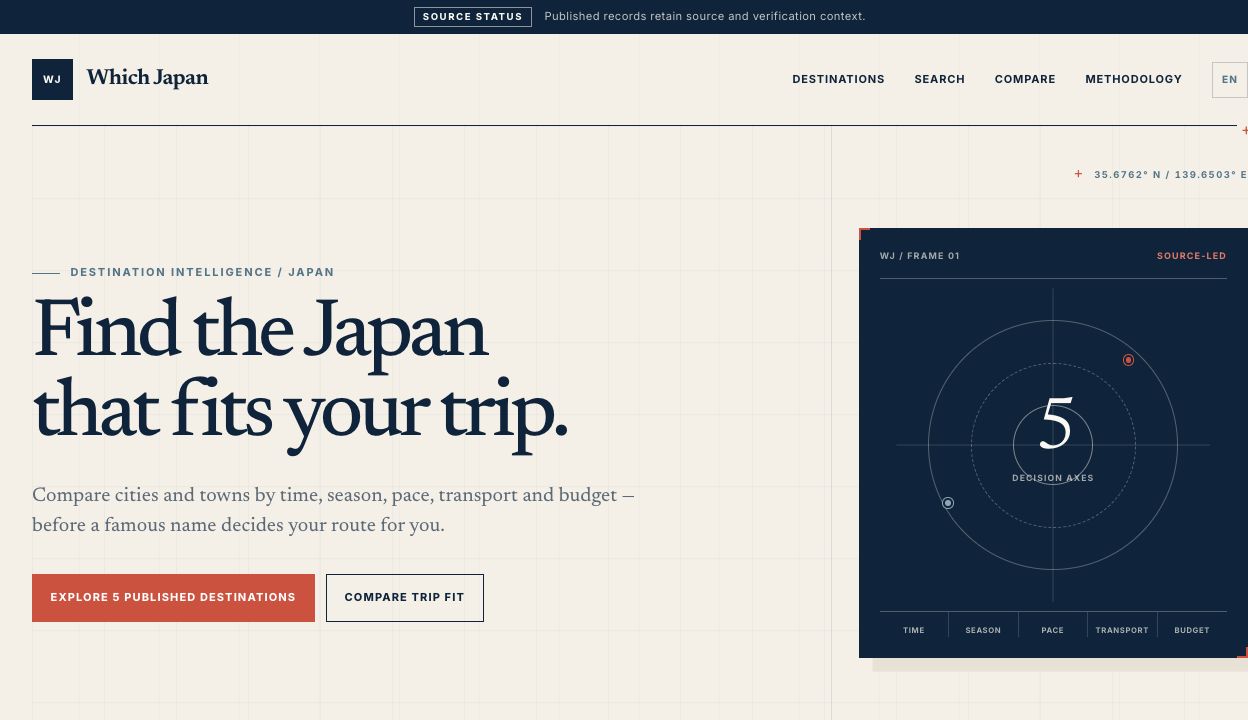Click the SOURCE-LED label
This screenshot has height=720, width=1248.
[x=1191, y=256]
